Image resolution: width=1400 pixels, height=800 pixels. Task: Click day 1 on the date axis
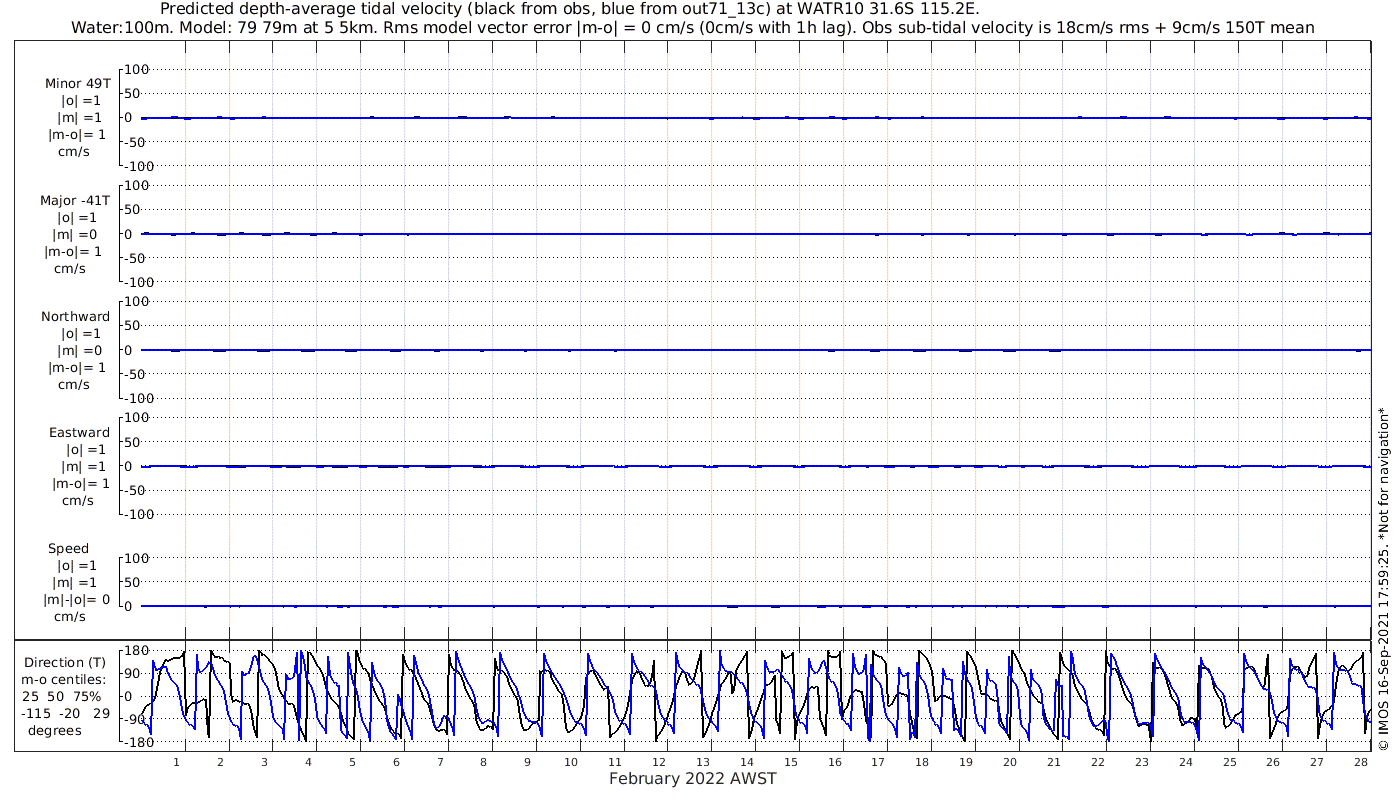click(176, 762)
